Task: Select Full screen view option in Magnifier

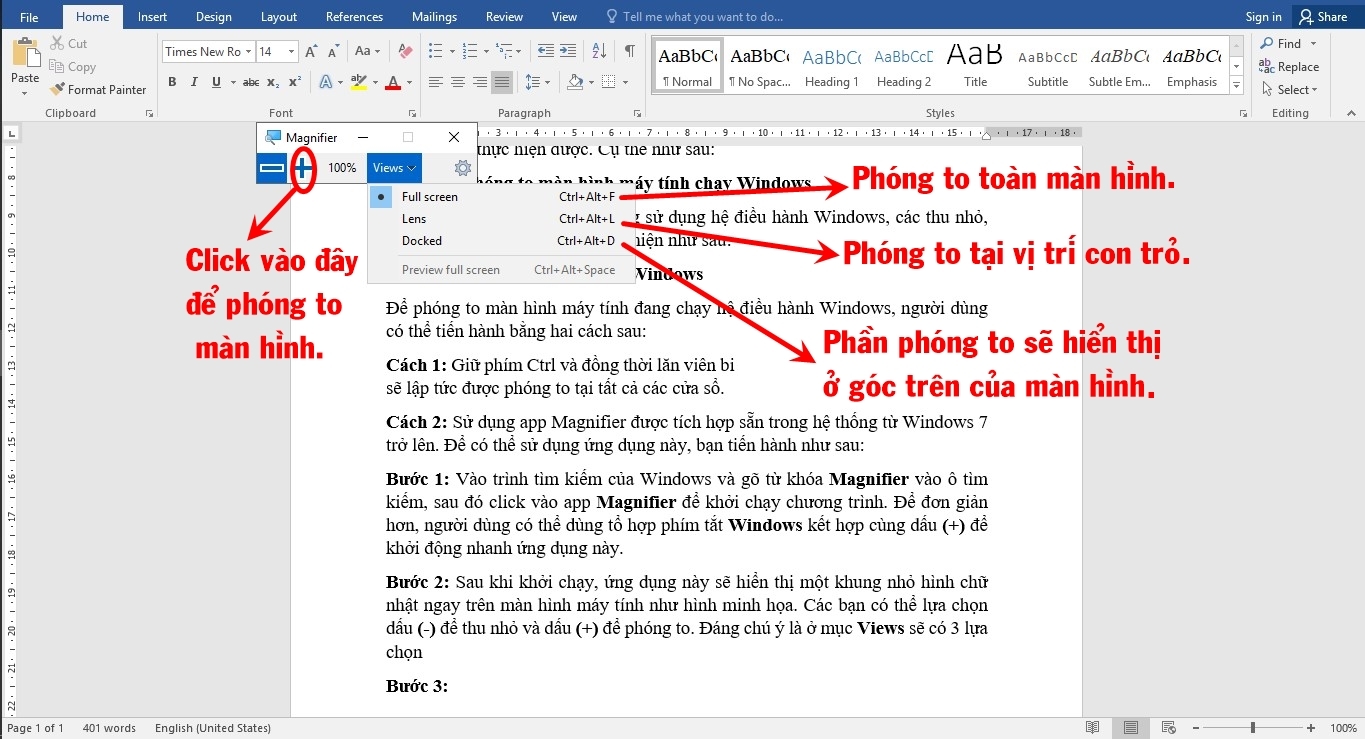Action: [x=501, y=197]
